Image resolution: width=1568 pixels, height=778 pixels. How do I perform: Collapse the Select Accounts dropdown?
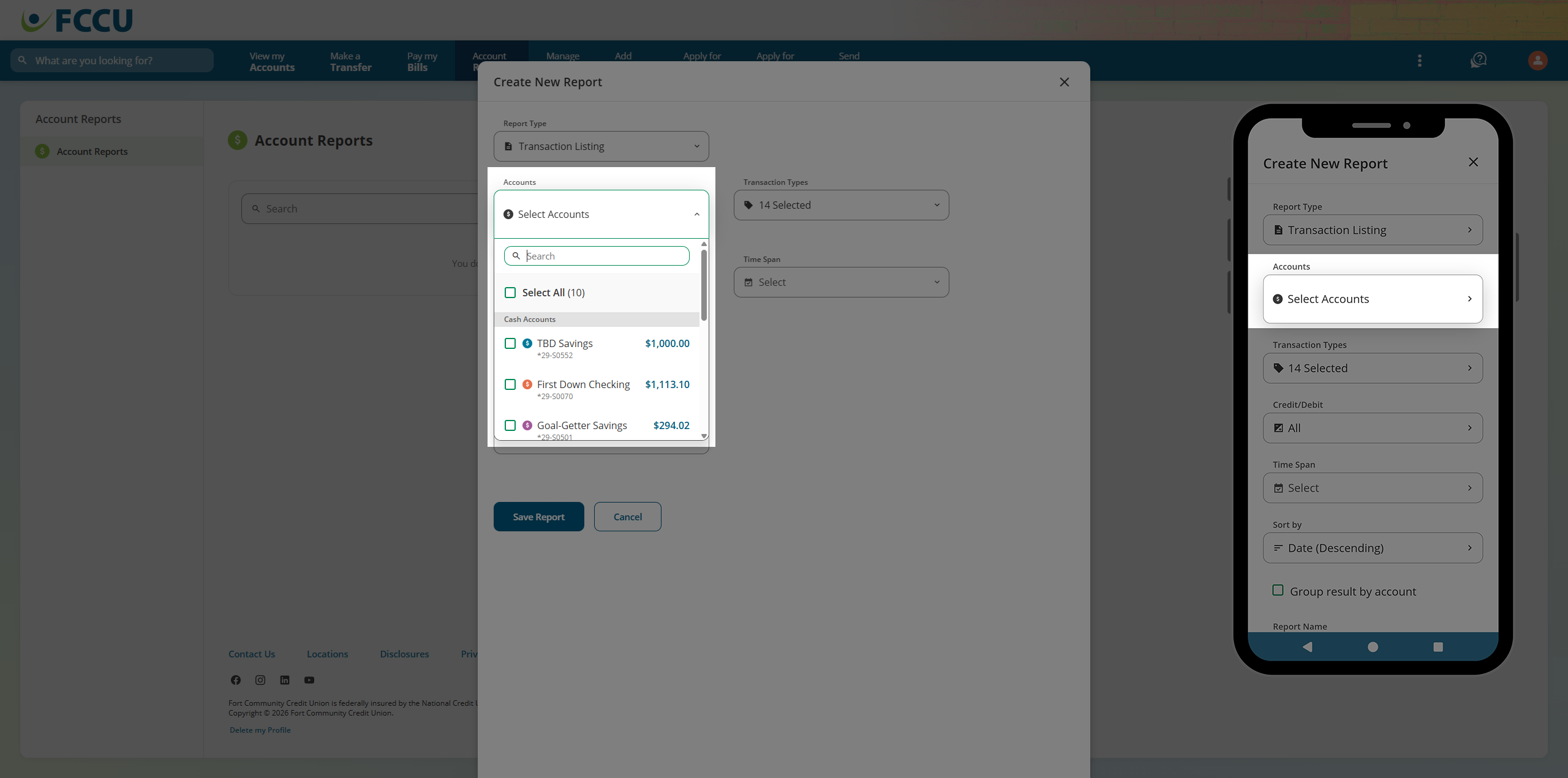[x=601, y=214]
